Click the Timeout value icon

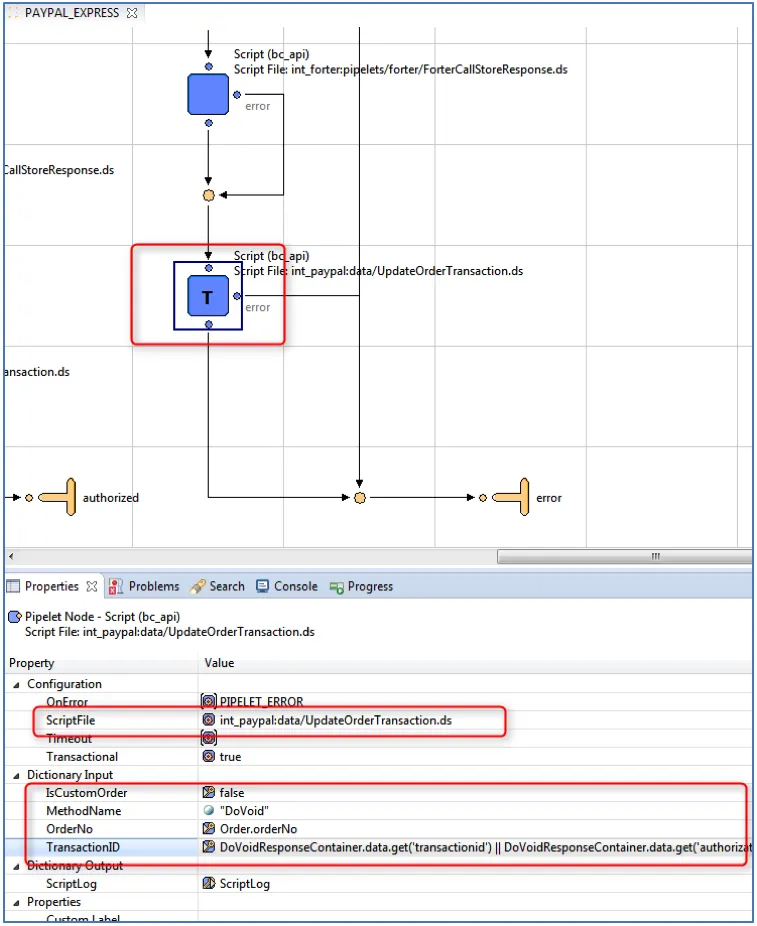[x=208, y=738]
